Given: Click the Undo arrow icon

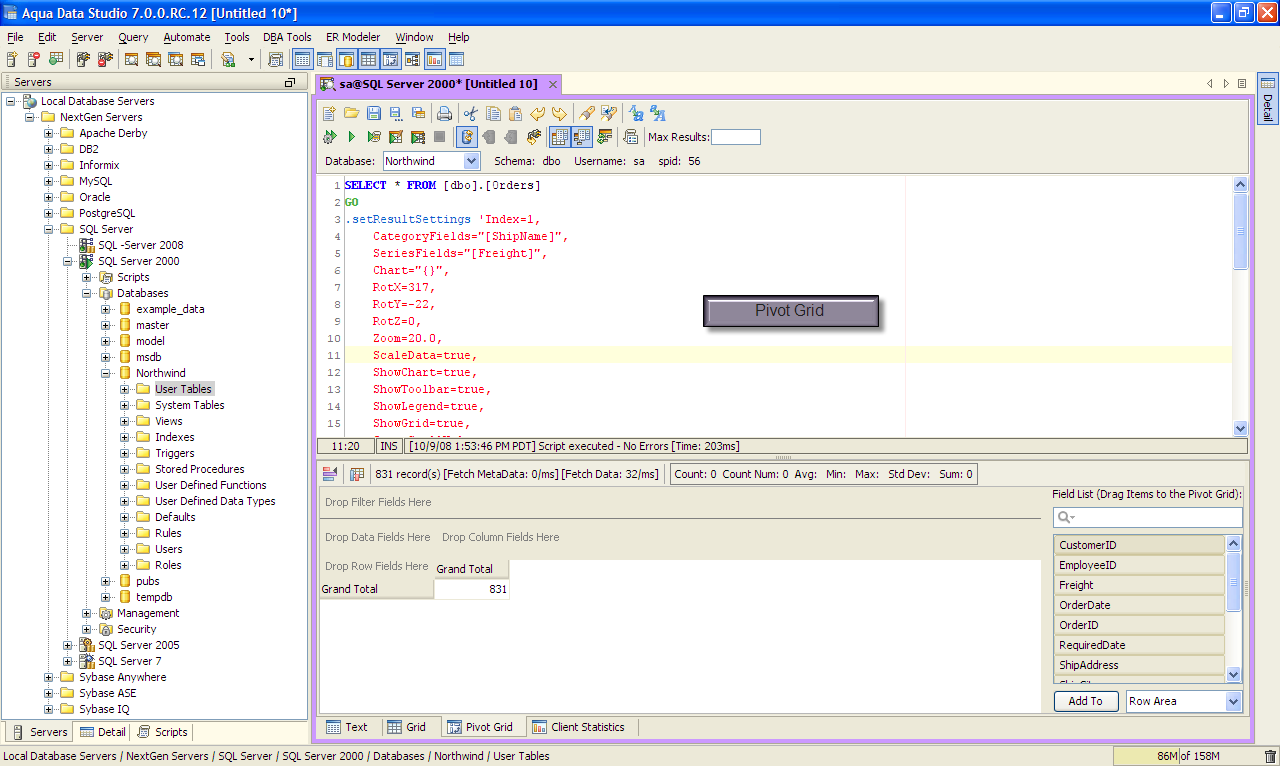Looking at the screenshot, I should pyautogui.click(x=538, y=113).
